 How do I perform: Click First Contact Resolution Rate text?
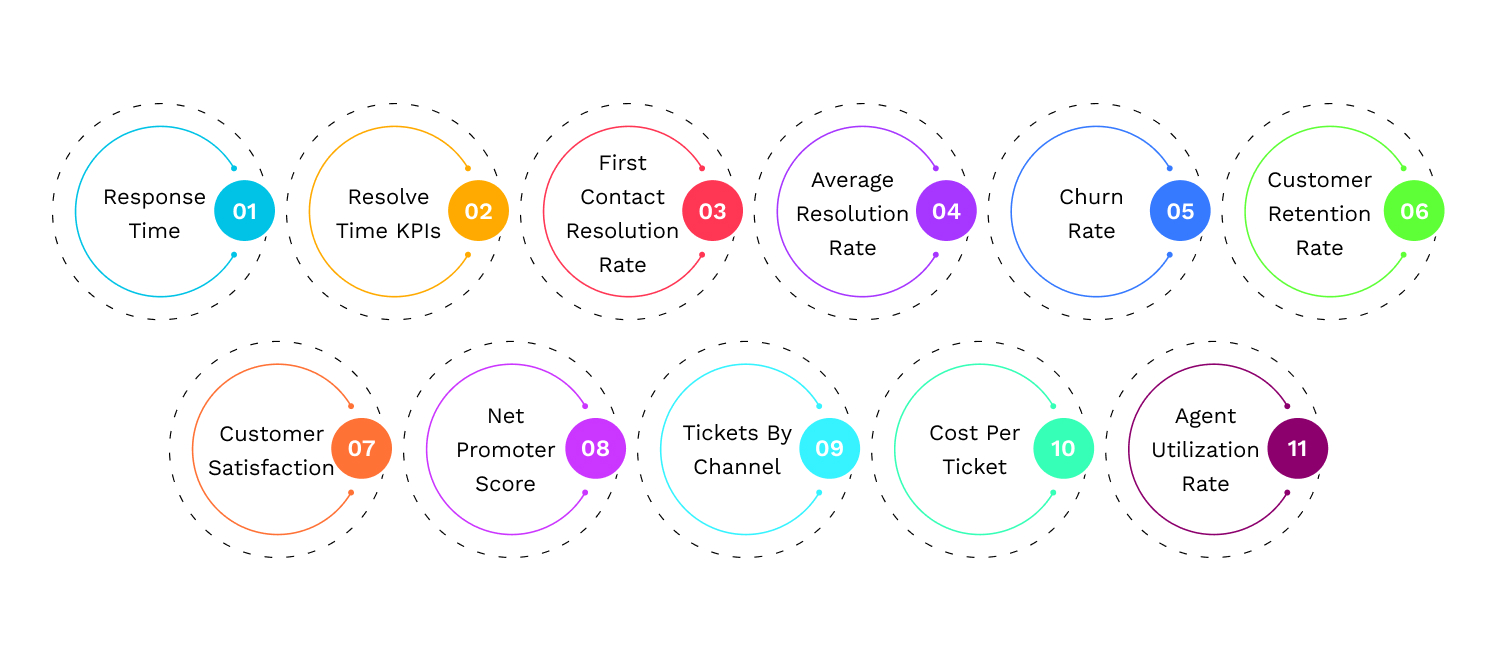(622, 214)
